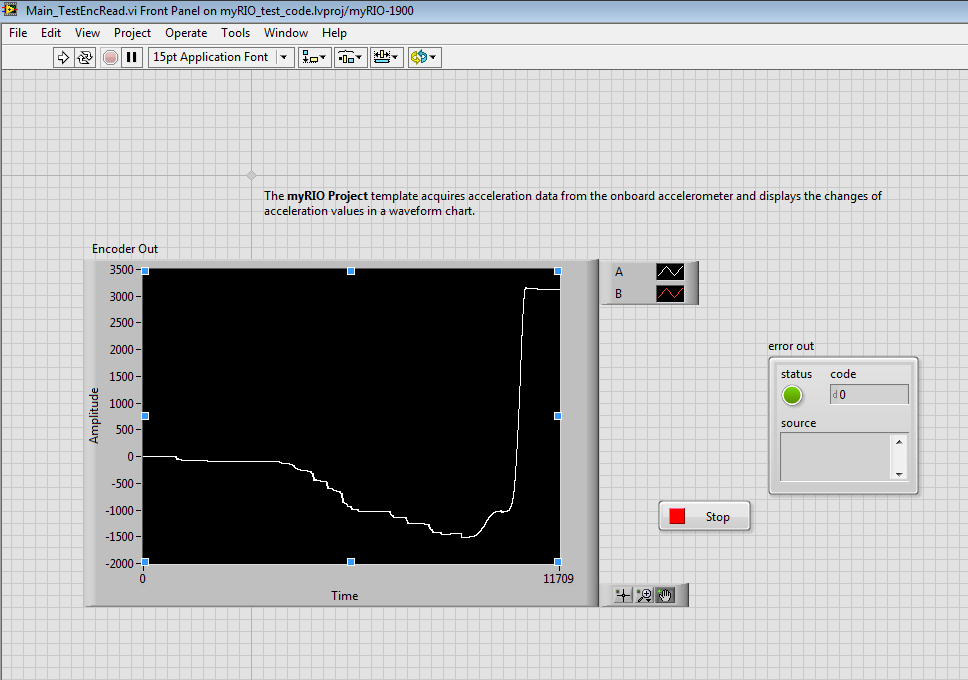Click the error code numeric field
968x680 pixels.
pyautogui.click(x=869, y=395)
